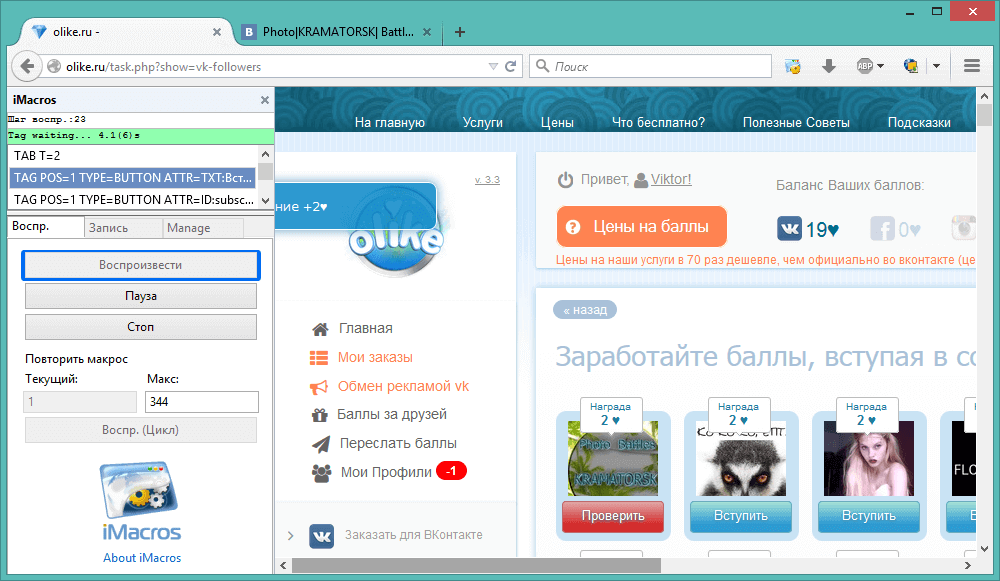Click the VK points balance icon
This screenshot has height=581, width=1000.
[789, 228]
